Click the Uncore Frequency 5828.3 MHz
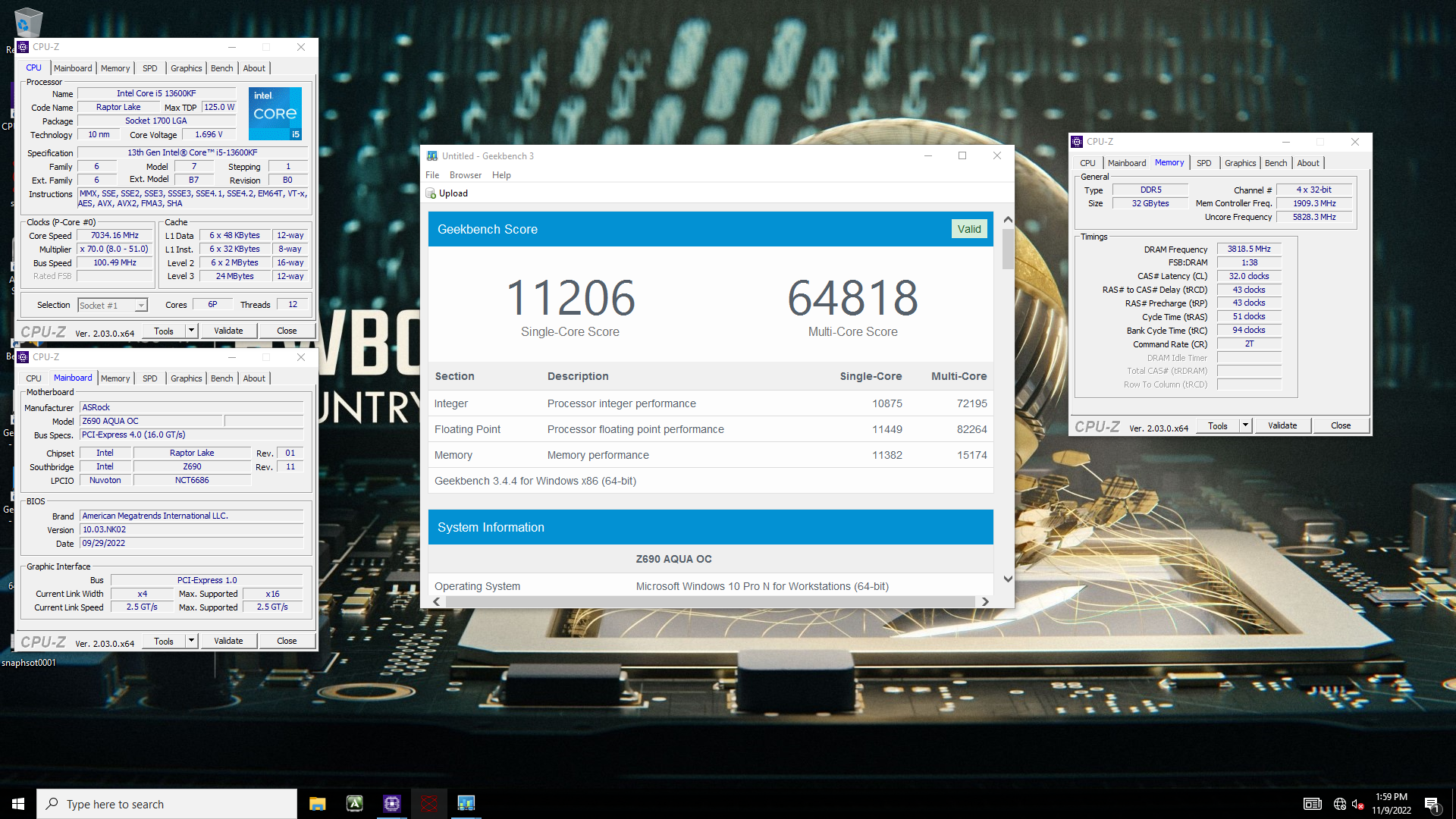The image size is (1456, 819). pos(1314,217)
